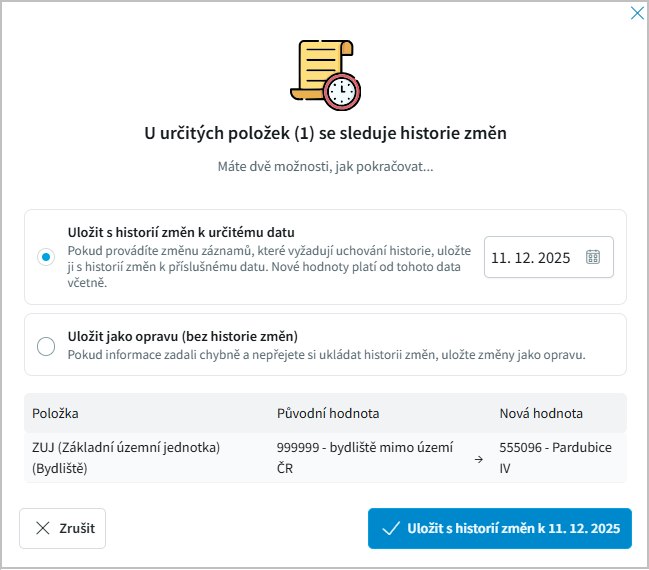Click the arrow between original and new value

click(x=478, y=459)
